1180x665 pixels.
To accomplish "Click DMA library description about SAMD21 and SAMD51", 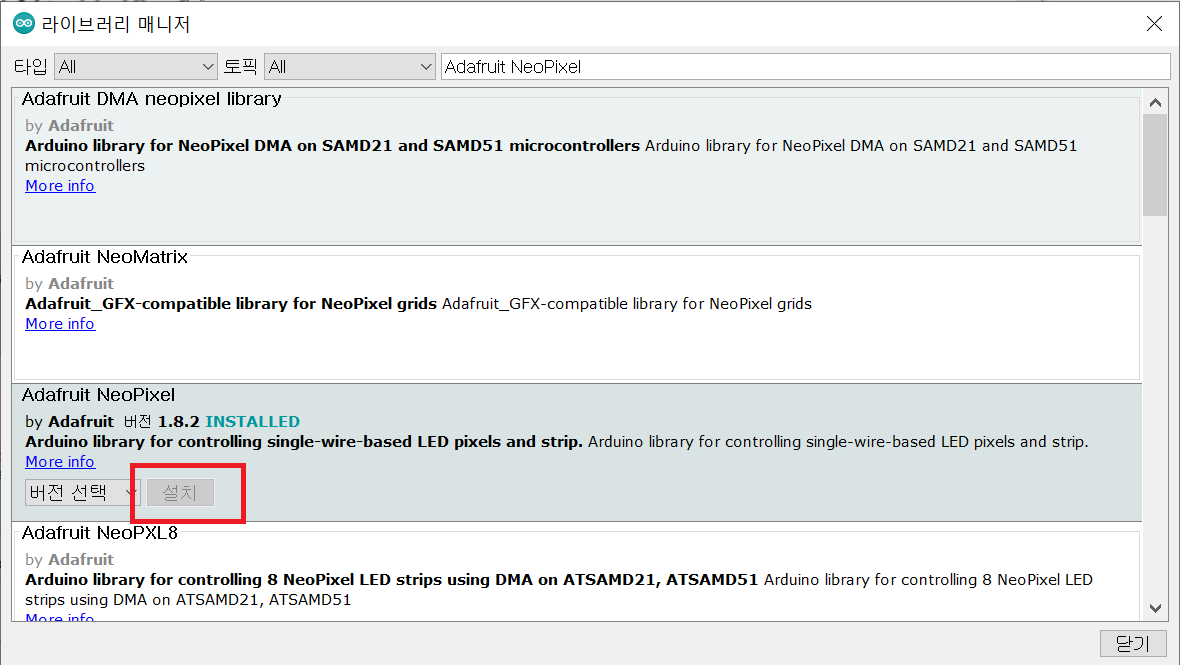I will point(551,156).
